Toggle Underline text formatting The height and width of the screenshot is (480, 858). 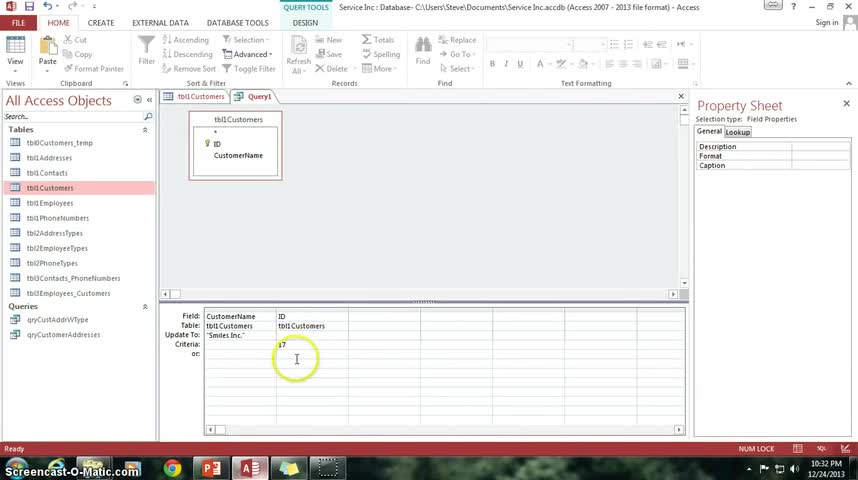520,64
